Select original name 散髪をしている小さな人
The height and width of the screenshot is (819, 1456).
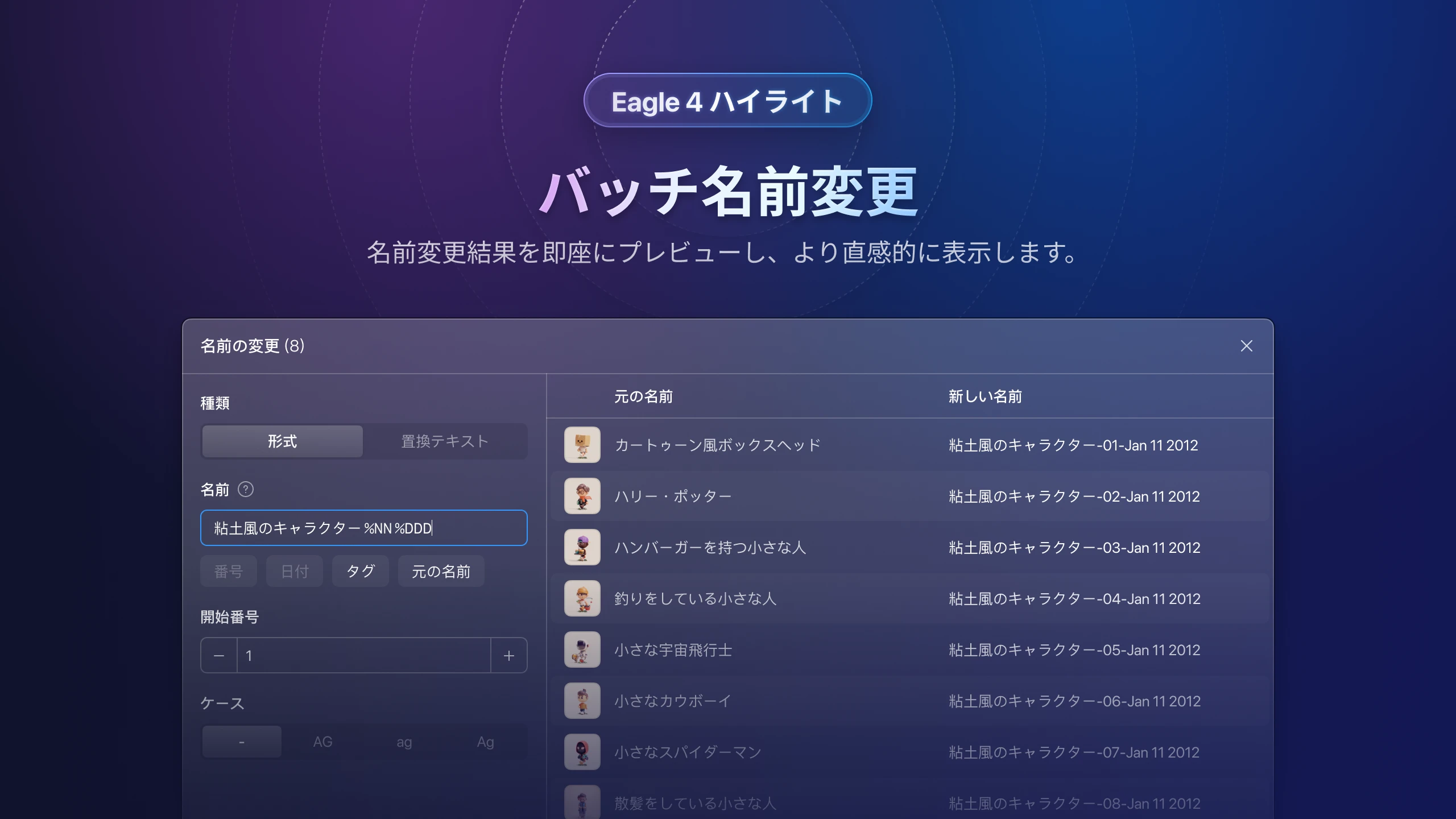[x=695, y=803]
